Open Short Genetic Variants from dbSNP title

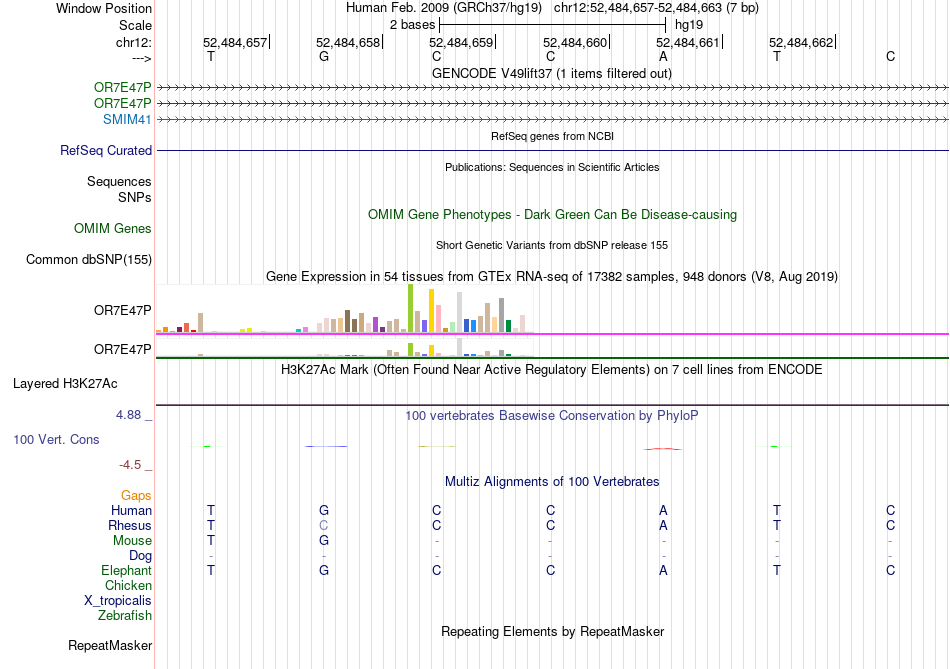[552, 245]
